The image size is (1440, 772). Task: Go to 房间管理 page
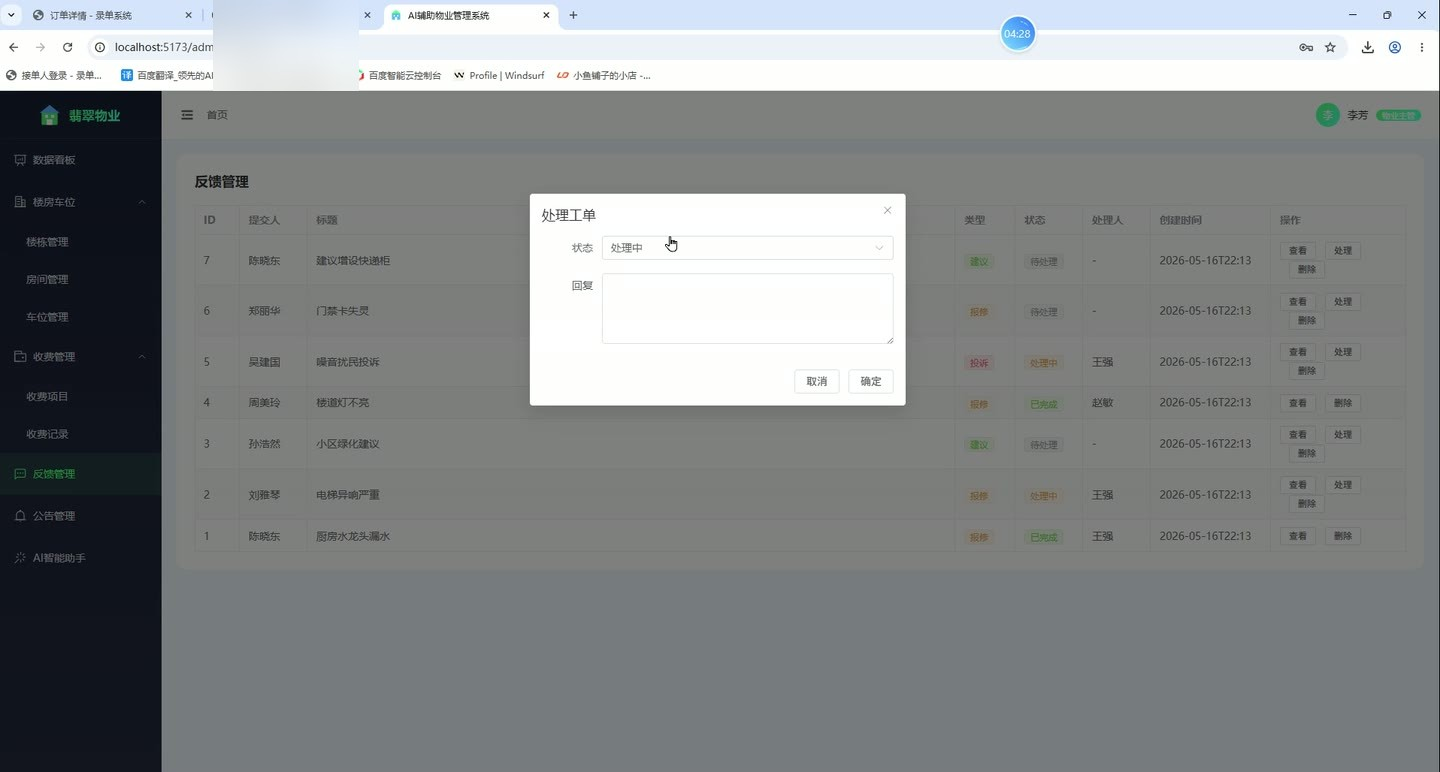click(x=80, y=279)
